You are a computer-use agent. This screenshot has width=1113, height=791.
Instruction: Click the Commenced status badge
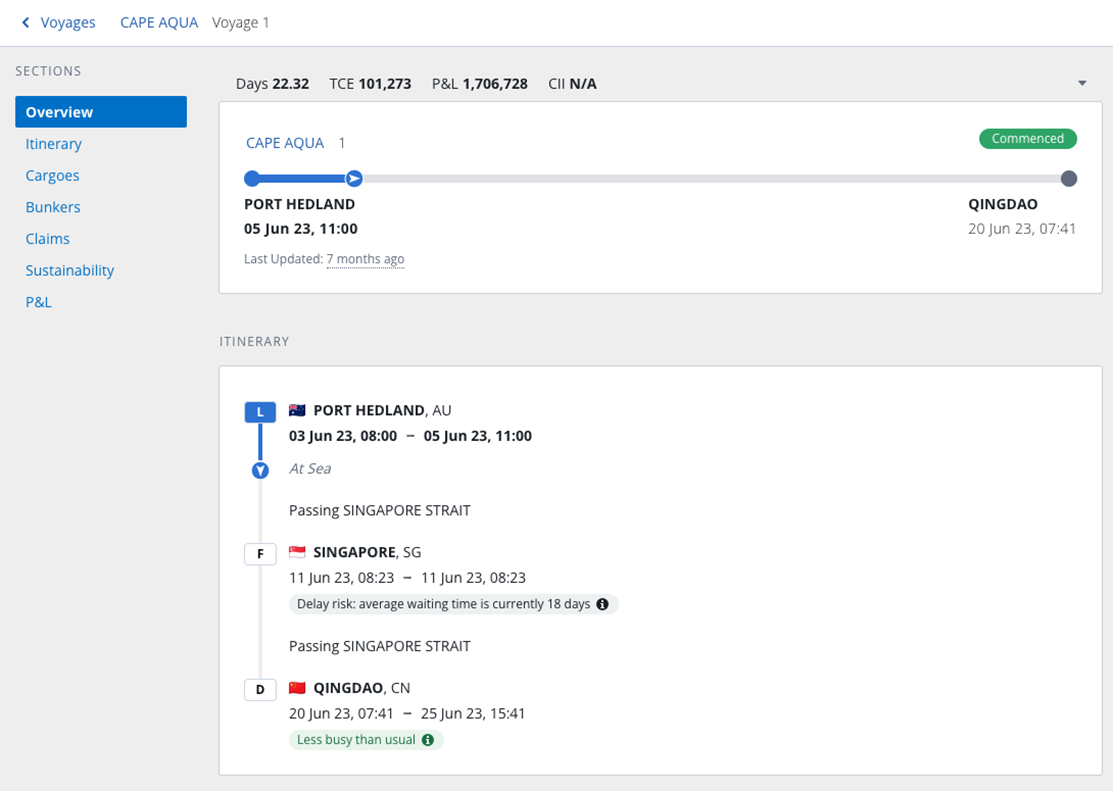point(1028,139)
